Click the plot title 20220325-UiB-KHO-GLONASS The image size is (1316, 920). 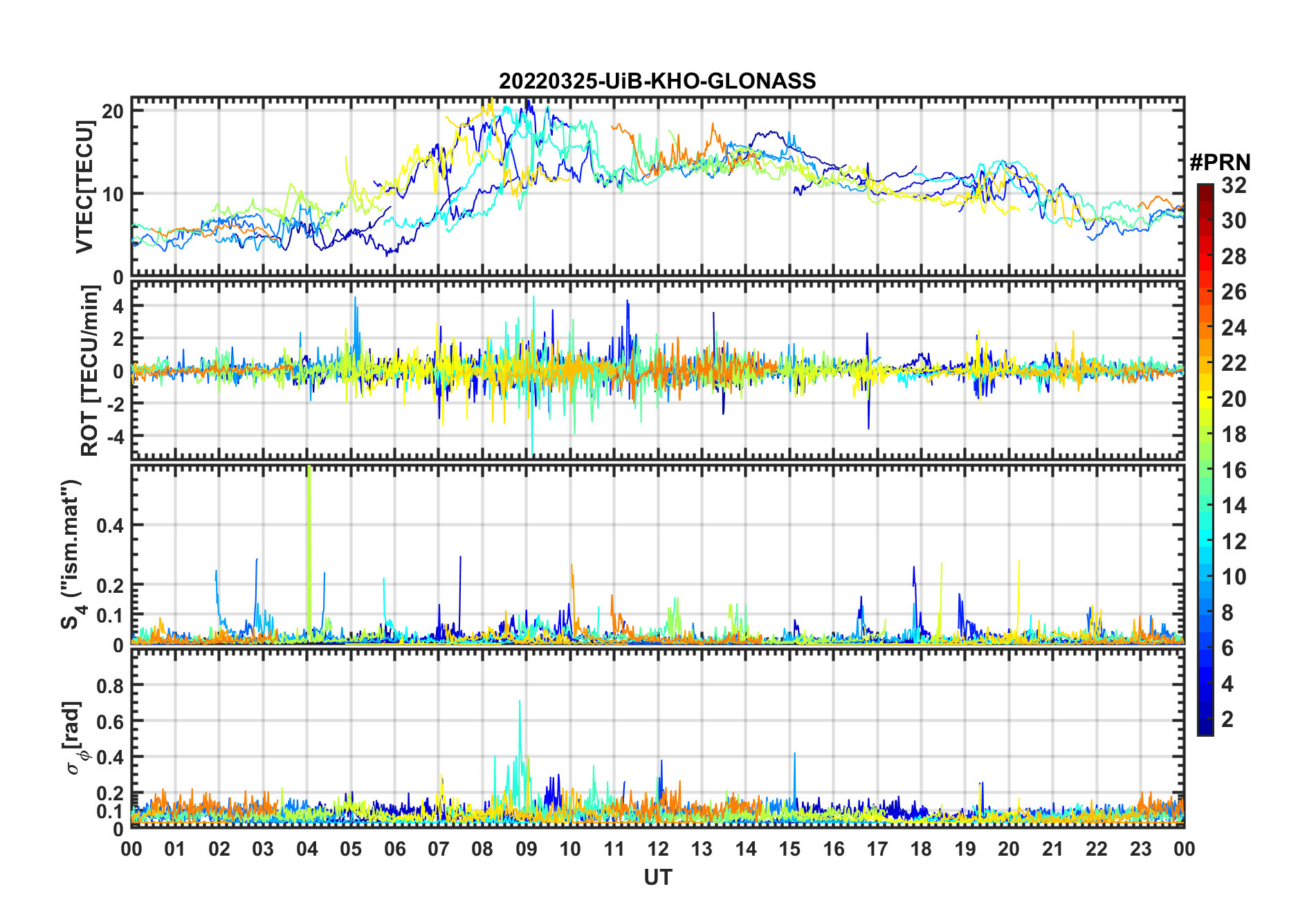657,82
